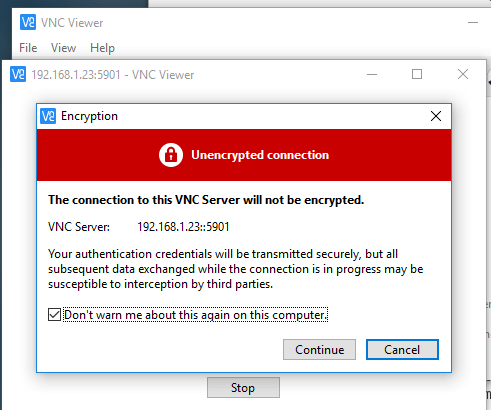
Task: Maximize the 192.168.1.23:5901 connection window
Action: pyautogui.click(x=417, y=74)
